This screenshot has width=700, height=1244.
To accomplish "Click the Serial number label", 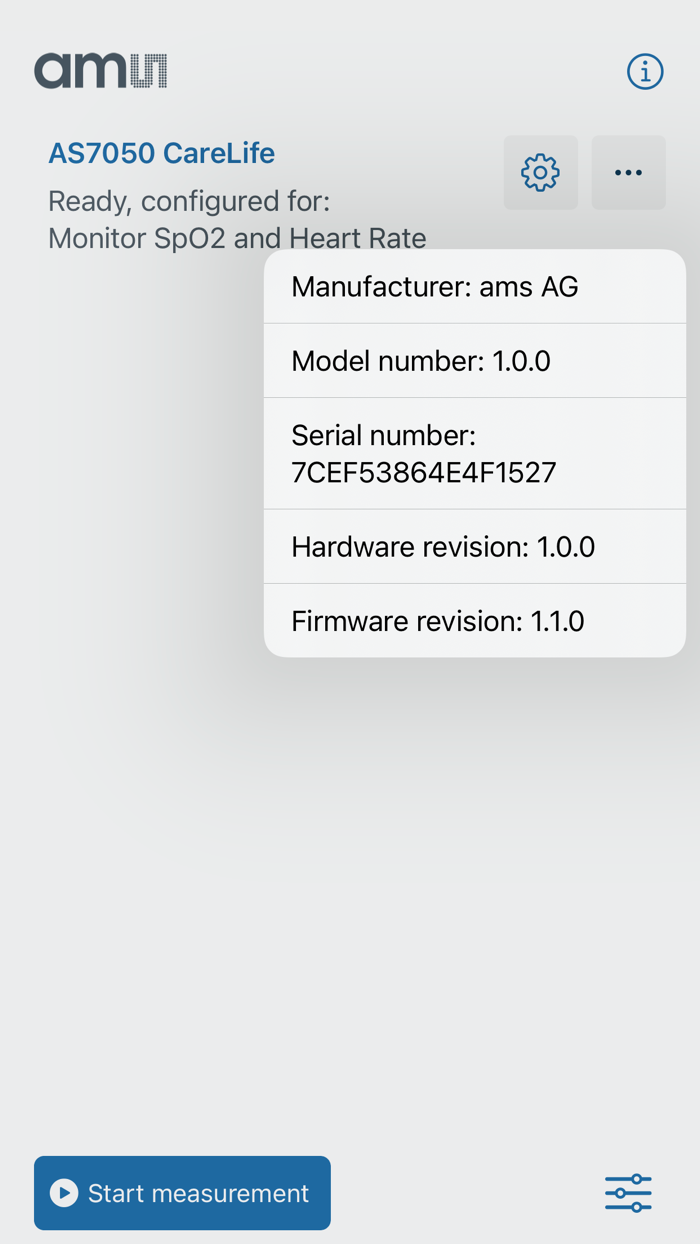I will tap(383, 435).
